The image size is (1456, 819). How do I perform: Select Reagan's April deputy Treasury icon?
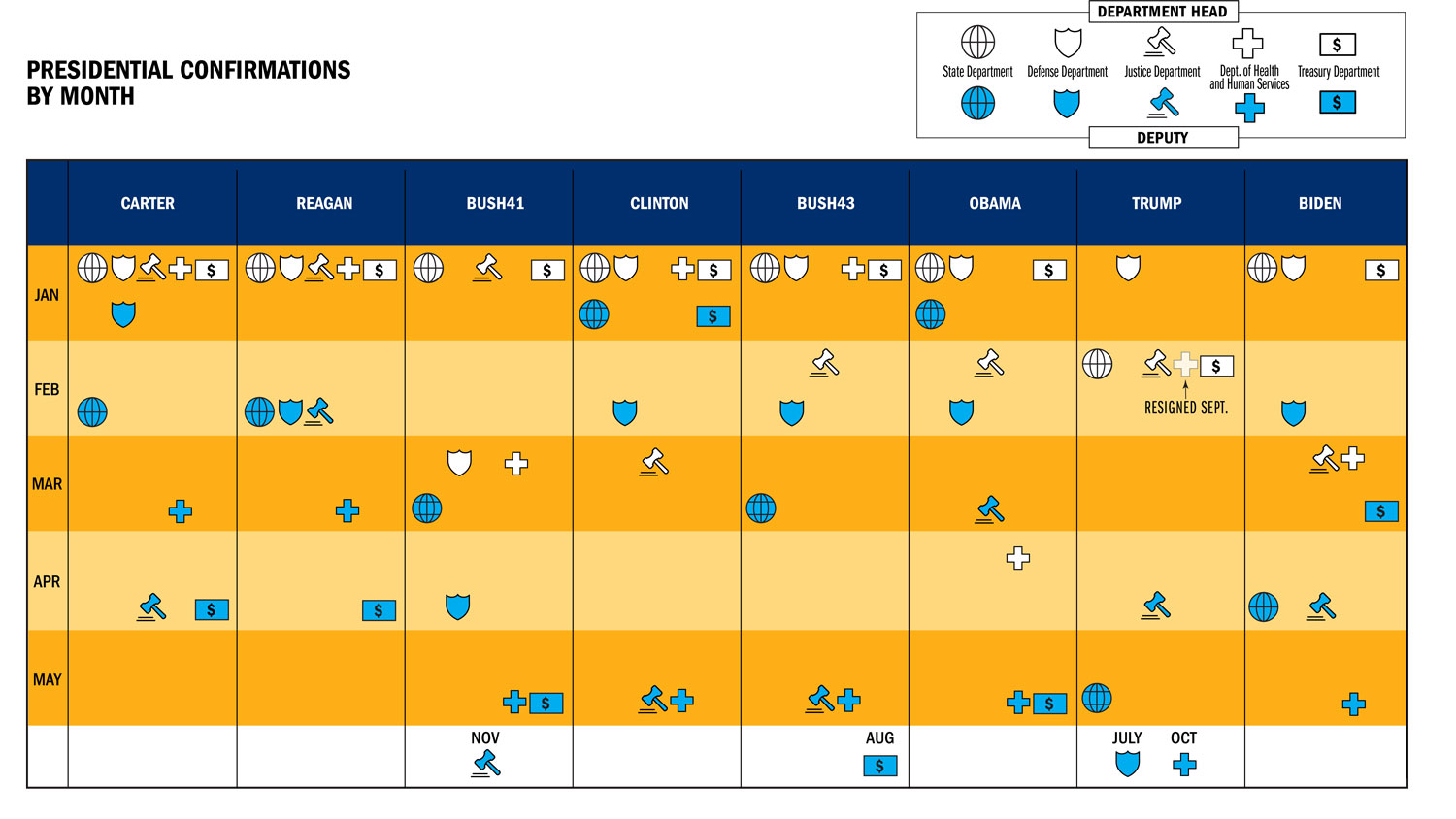coord(379,610)
